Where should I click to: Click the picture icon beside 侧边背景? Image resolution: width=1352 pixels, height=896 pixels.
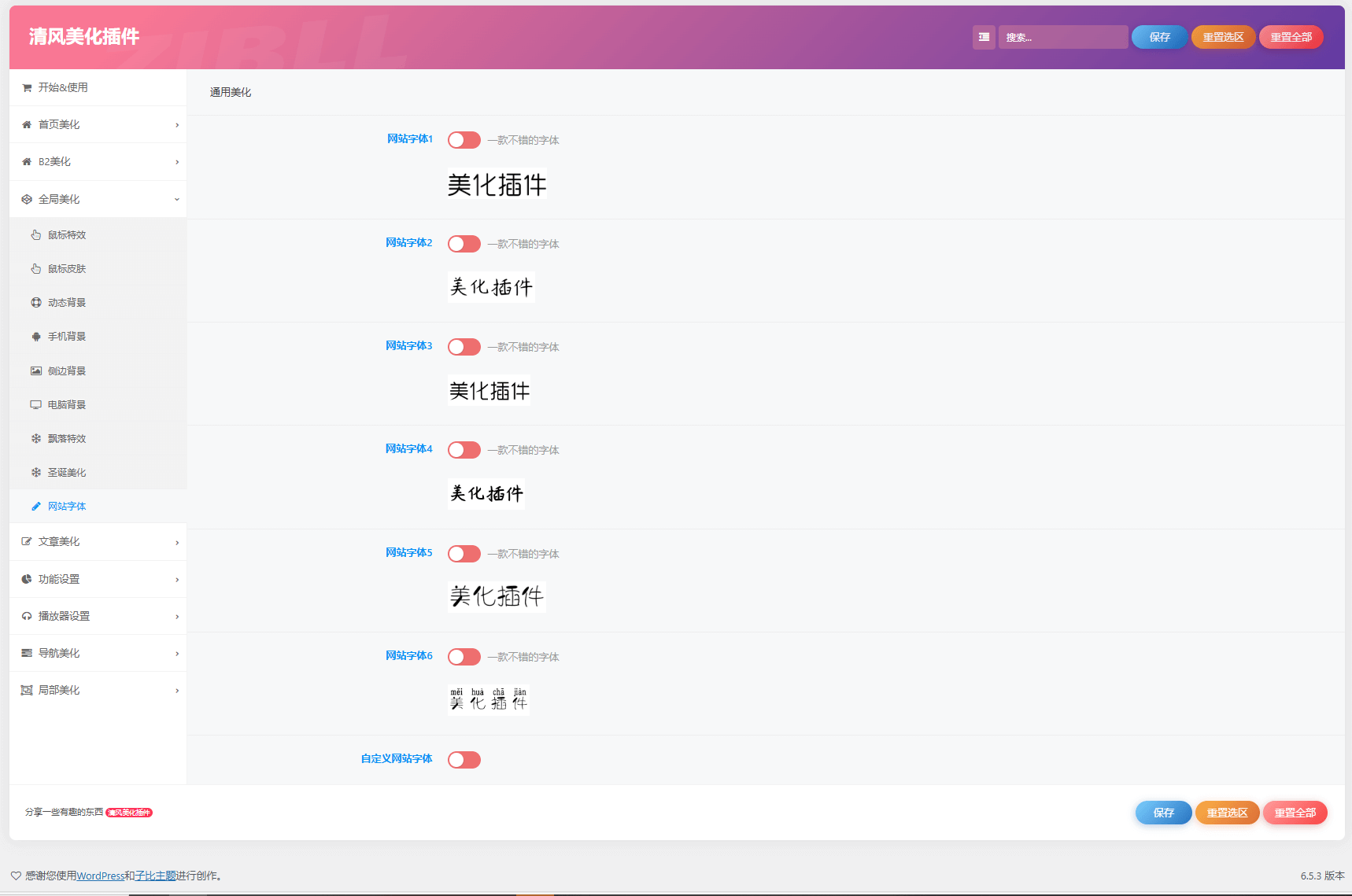pos(36,371)
